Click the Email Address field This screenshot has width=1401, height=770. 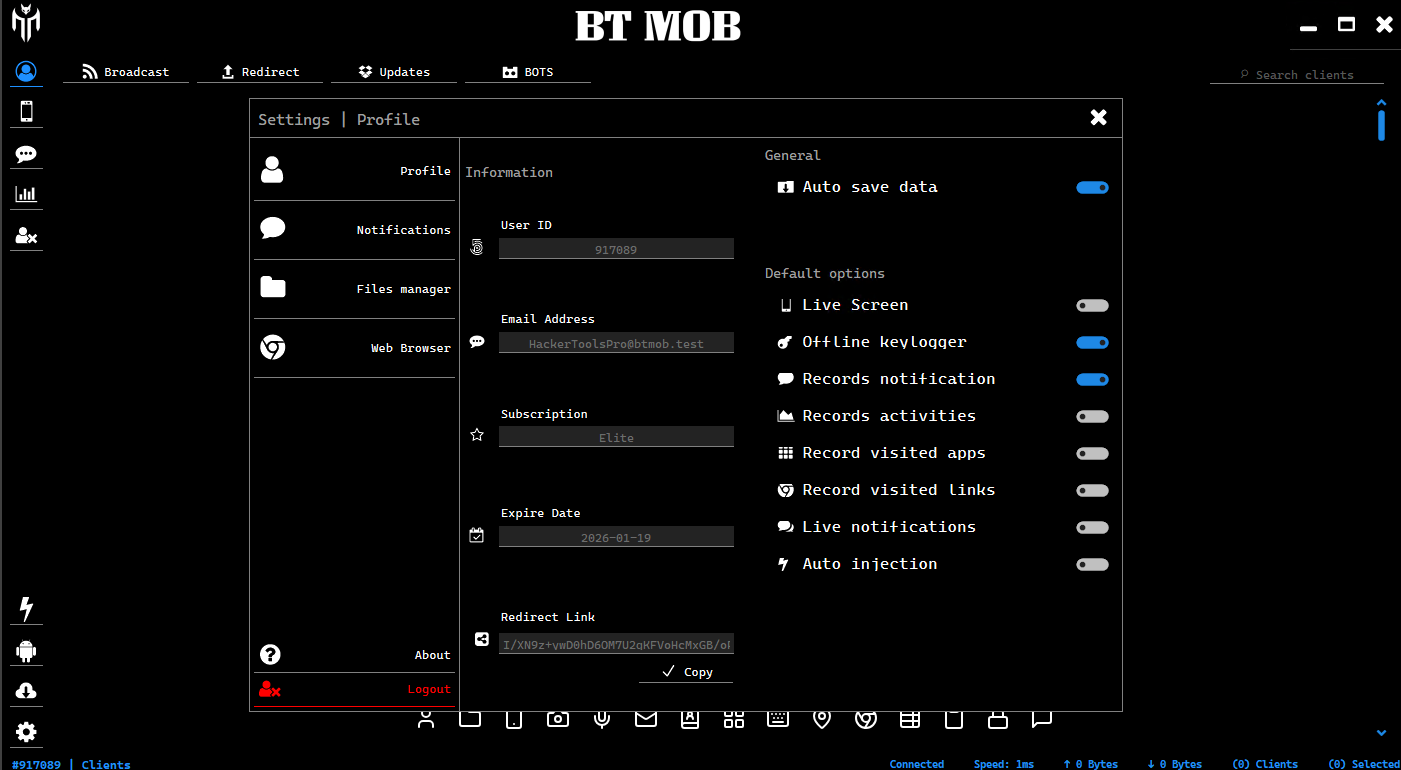coord(616,343)
